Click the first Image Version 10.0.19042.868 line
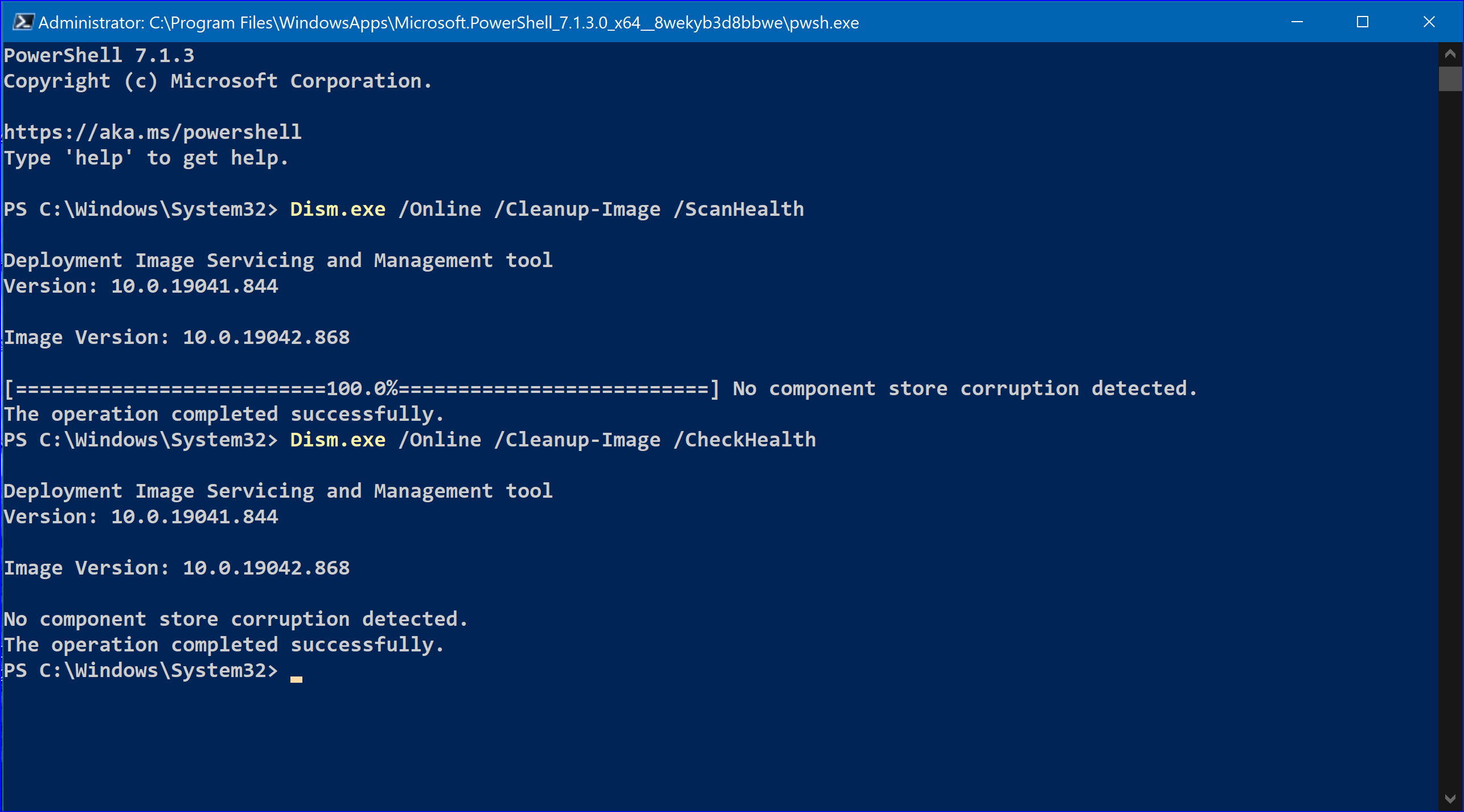Screen dimensions: 1464x812 [x=177, y=337]
